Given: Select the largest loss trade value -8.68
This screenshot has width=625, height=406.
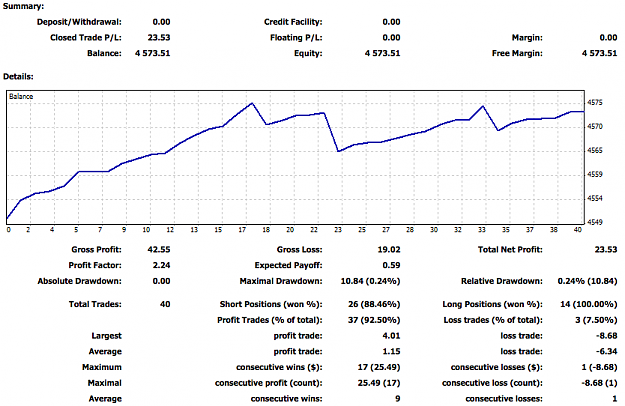Looking at the screenshot, I should tap(607, 336).
